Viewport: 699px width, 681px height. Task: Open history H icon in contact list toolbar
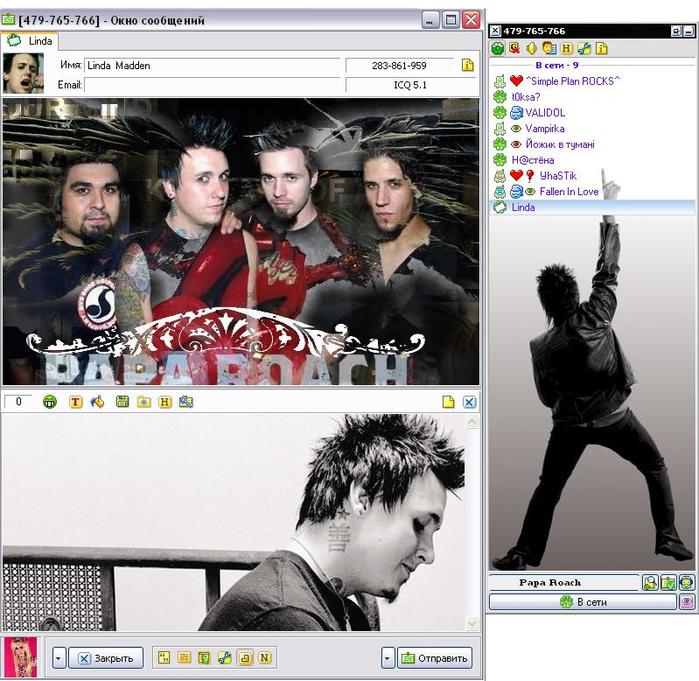point(566,48)
